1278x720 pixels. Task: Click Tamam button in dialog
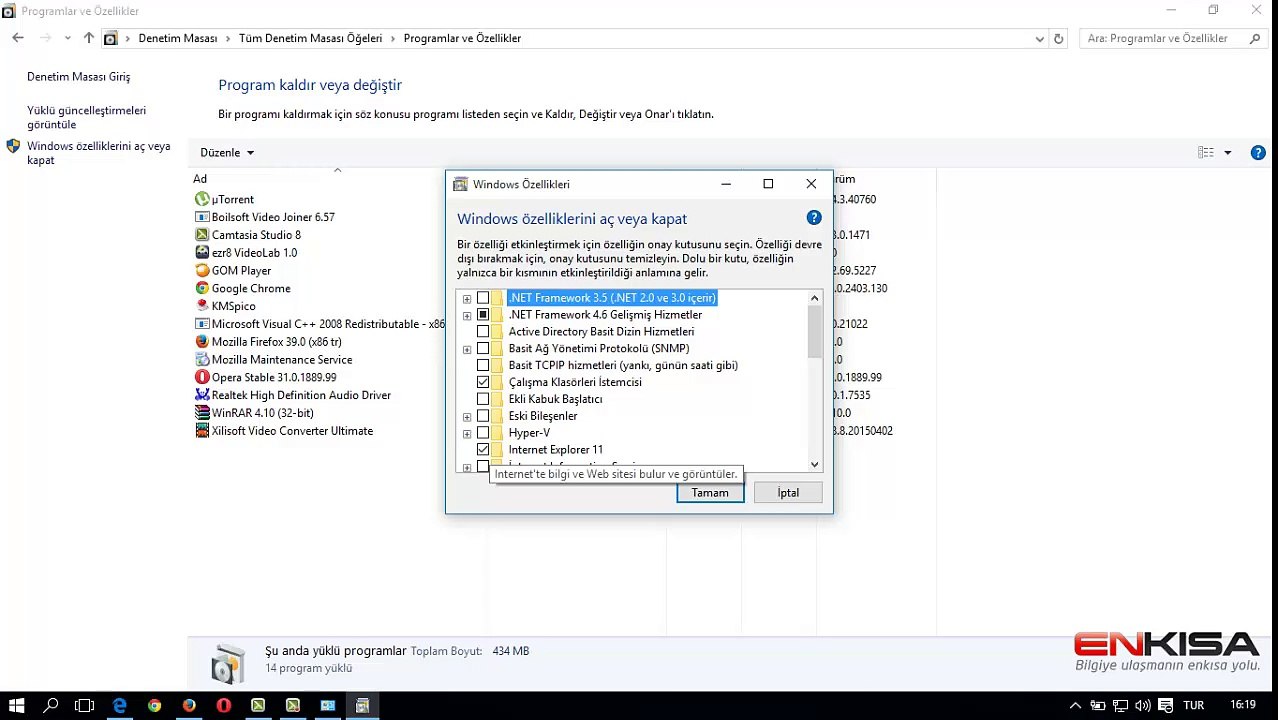pos(710,493)
